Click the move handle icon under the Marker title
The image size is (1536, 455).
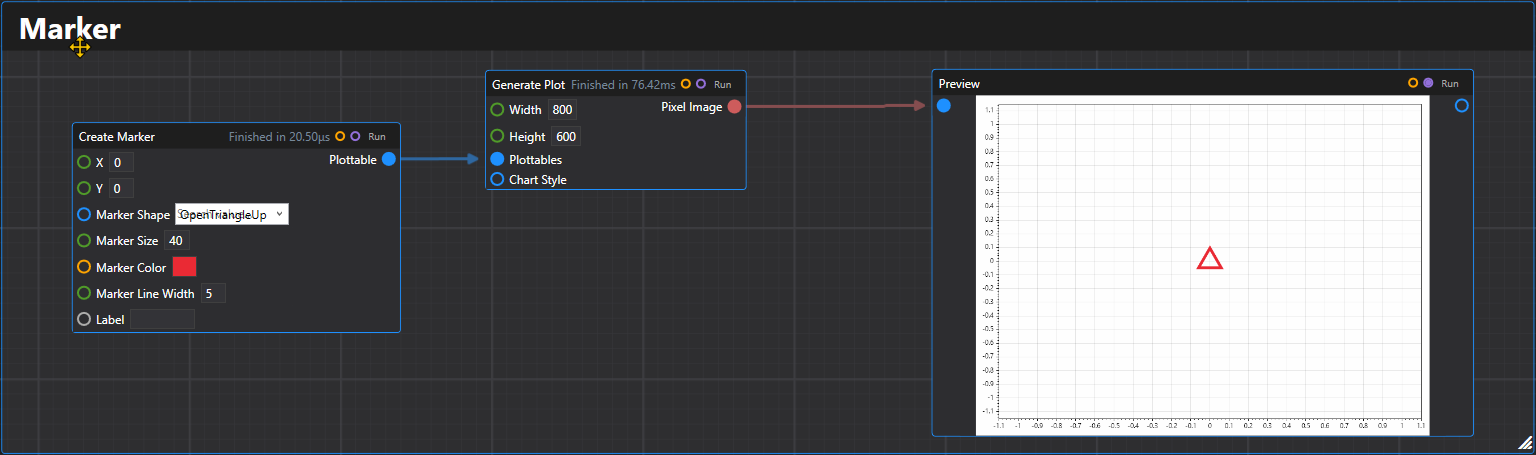80,47
